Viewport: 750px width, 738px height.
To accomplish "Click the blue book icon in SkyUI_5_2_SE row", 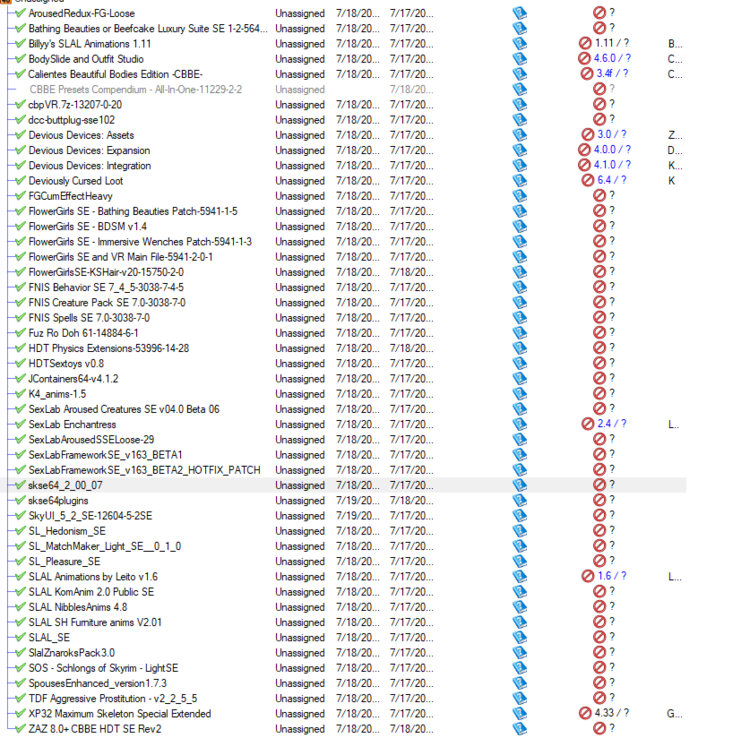I will click(519, 516).
